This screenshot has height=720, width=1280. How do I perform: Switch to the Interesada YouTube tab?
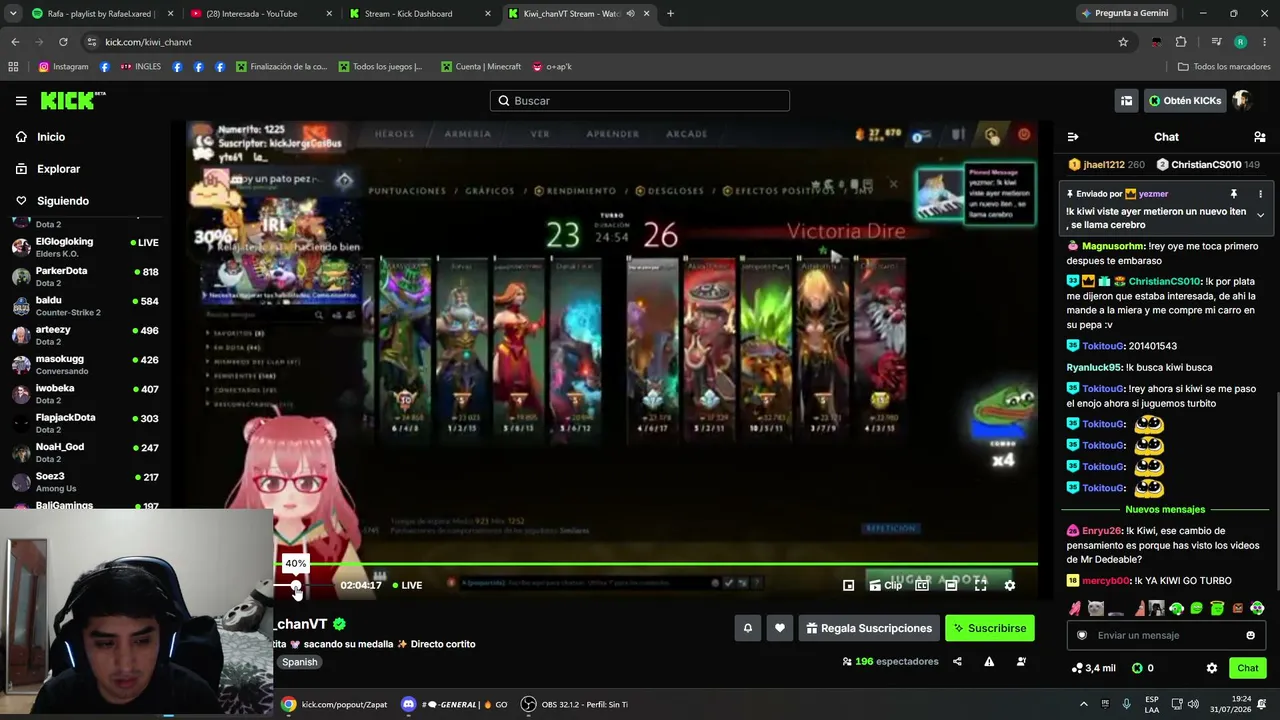[x=260, y=14]
